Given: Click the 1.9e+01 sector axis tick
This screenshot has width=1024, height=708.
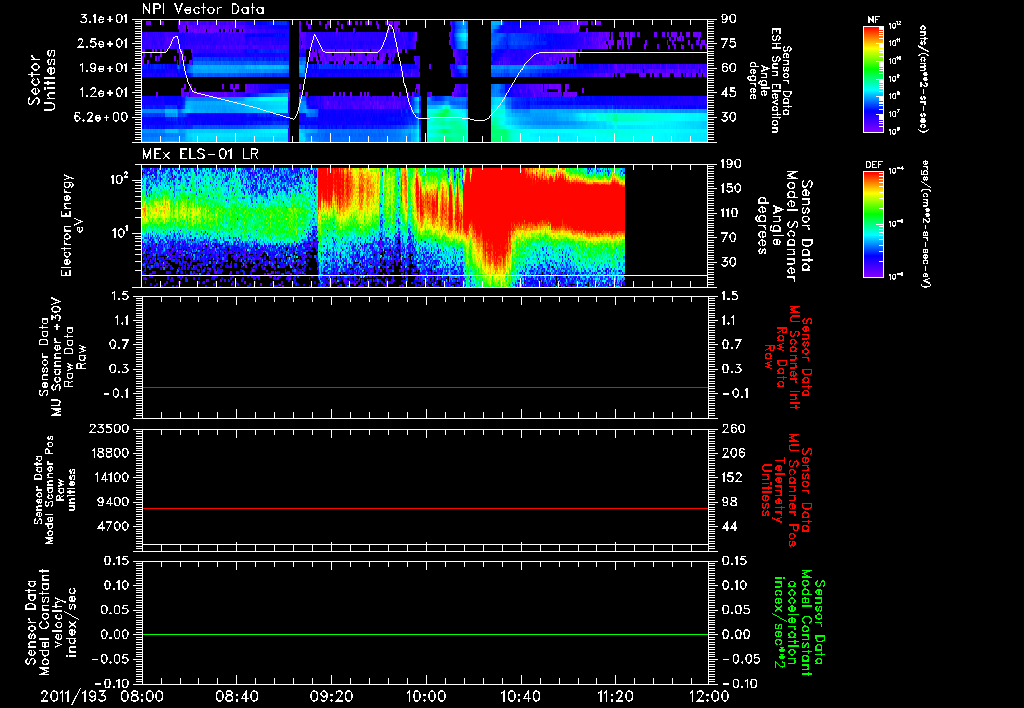Looking at the screenshot, I should (x=104, y=68).
